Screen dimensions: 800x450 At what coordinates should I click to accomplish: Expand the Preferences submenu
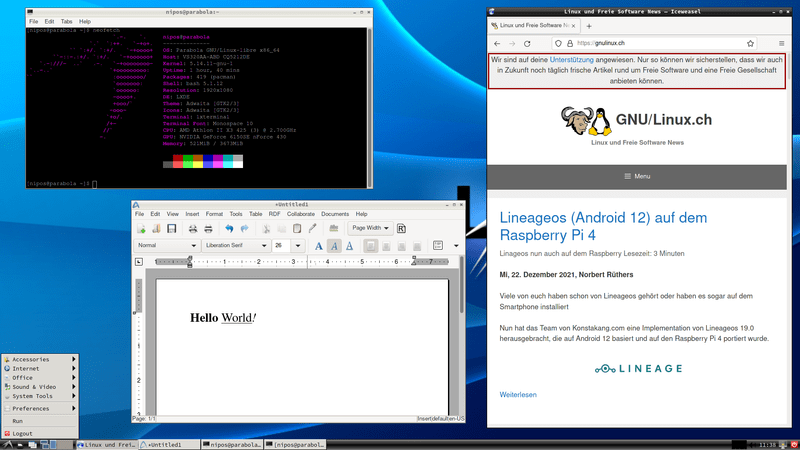click(x=40, y=408)
